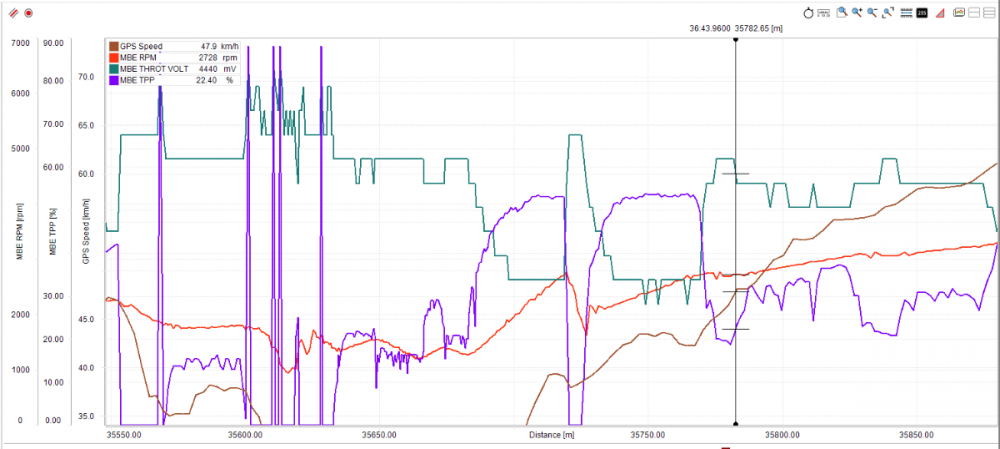This screenshot has width=1000, height=449.
Task: Click the zoom out magnifier icon
Action: [873, 12]
